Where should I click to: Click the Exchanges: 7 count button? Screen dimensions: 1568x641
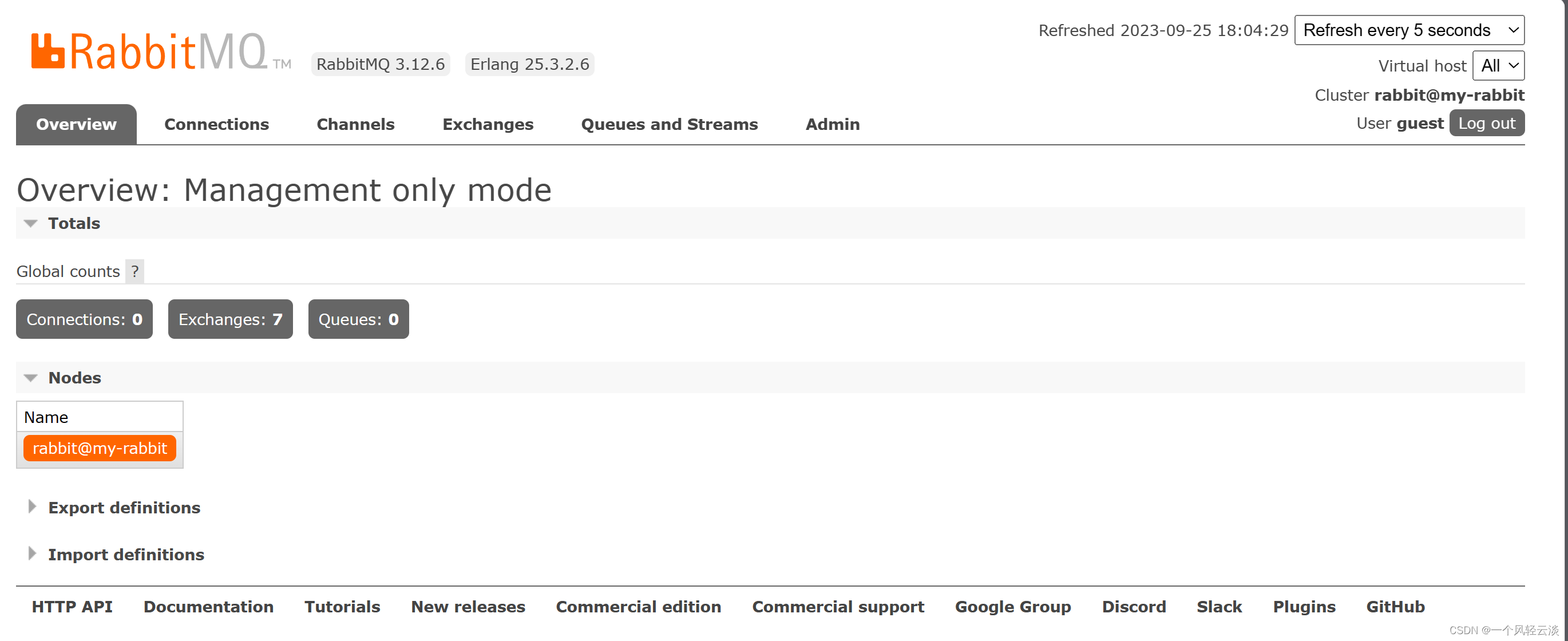click(230, 319)
